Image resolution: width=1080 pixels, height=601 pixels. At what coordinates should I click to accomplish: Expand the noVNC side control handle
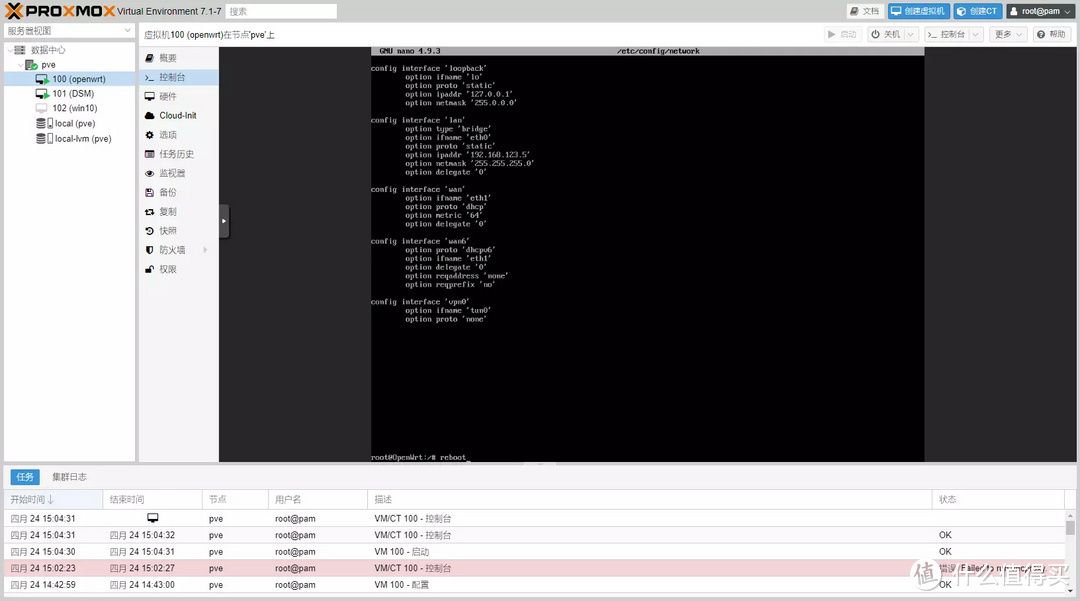click(x=224, y=221)
